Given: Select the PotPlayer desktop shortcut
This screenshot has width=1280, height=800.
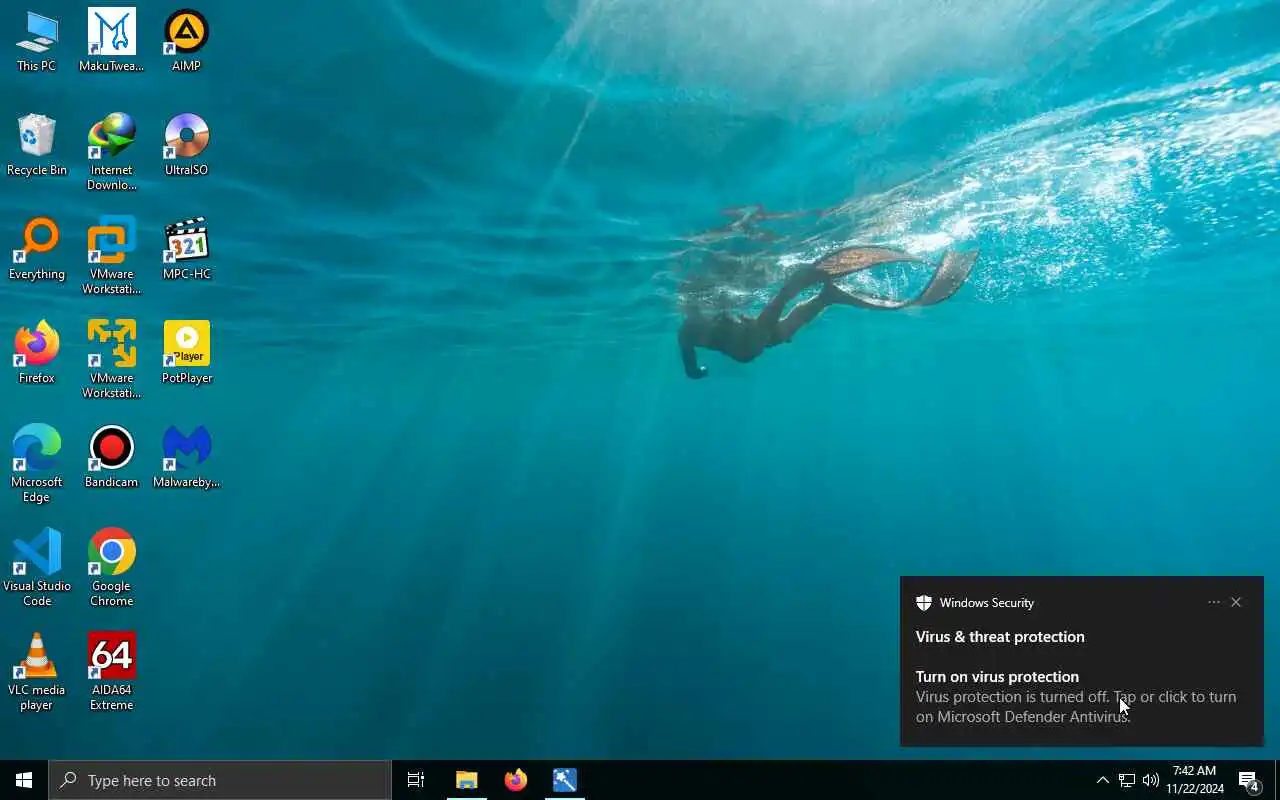Looking at the screenshot, I should 186,353.
